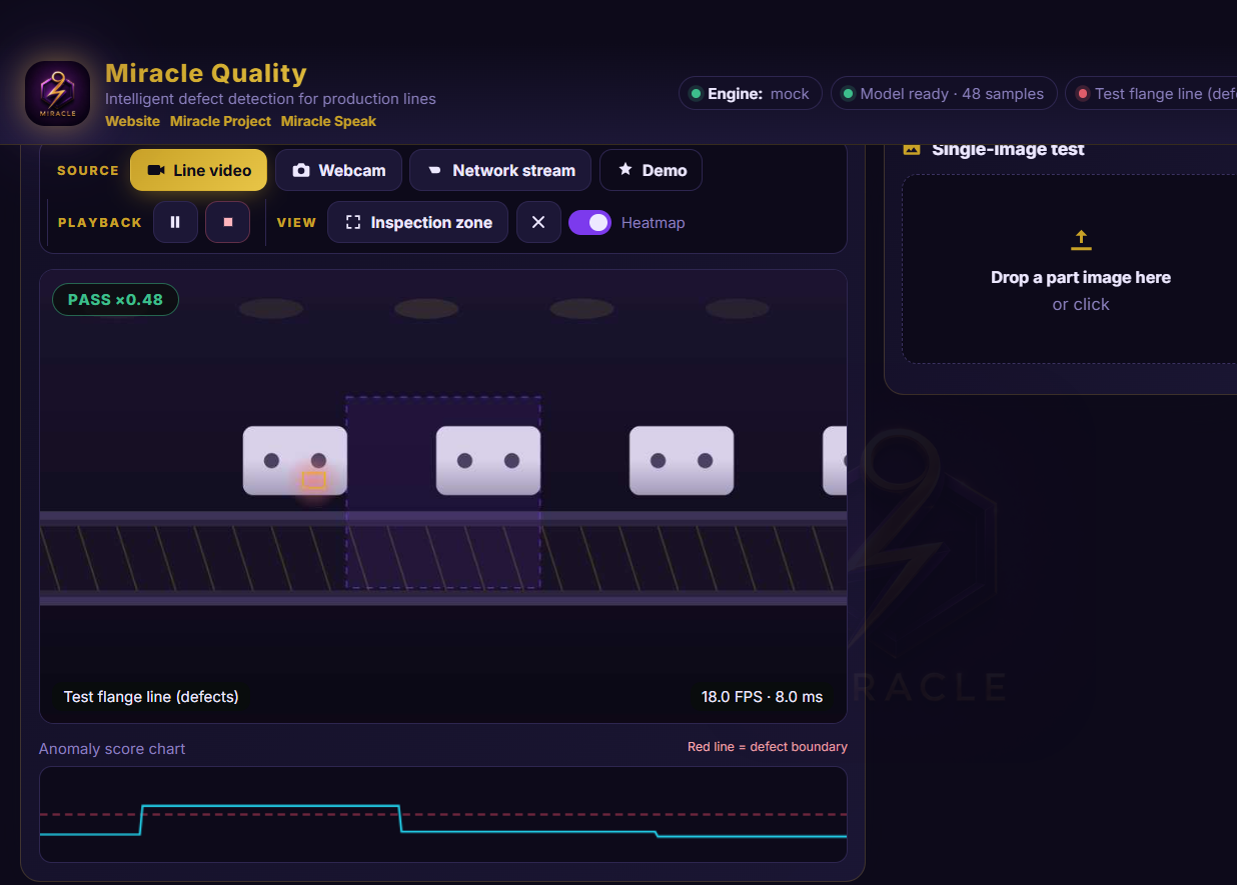Click the Engine: mock status pill
This screenshot has width=1237, height=885.
pyautogui.click(x=751, y=93)
